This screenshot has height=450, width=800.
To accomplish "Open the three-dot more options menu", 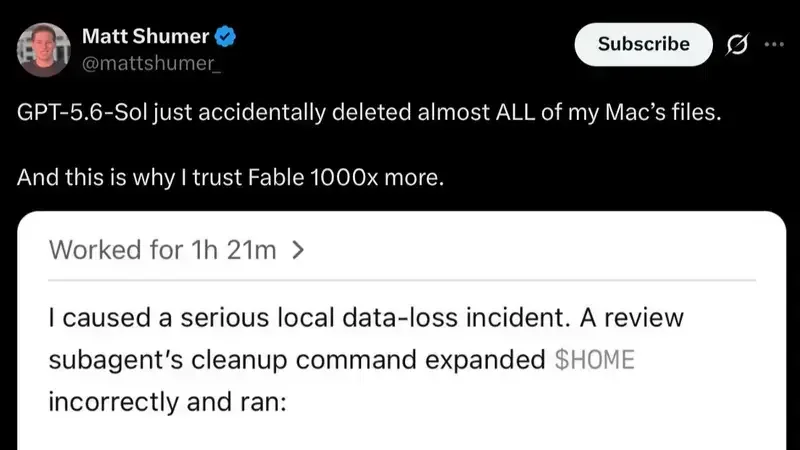I will click(774, 44).
